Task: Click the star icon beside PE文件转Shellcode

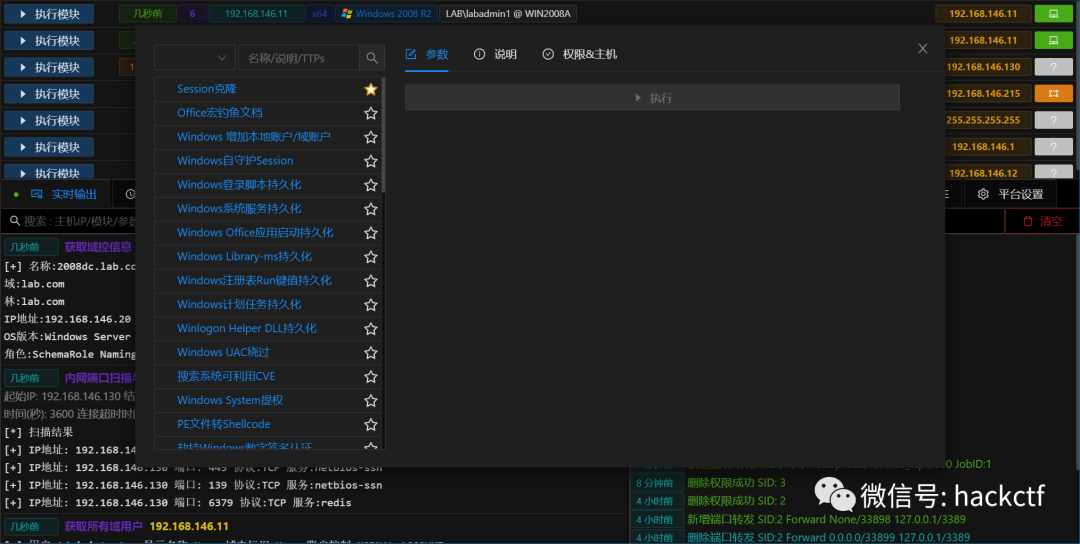Action: click(x=370, y=425)
